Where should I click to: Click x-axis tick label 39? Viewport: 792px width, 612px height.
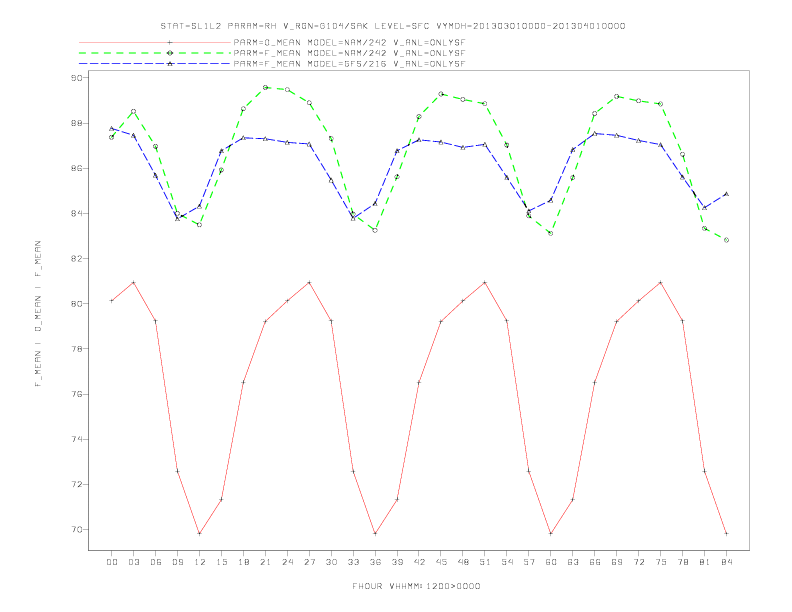pos(397,562)
